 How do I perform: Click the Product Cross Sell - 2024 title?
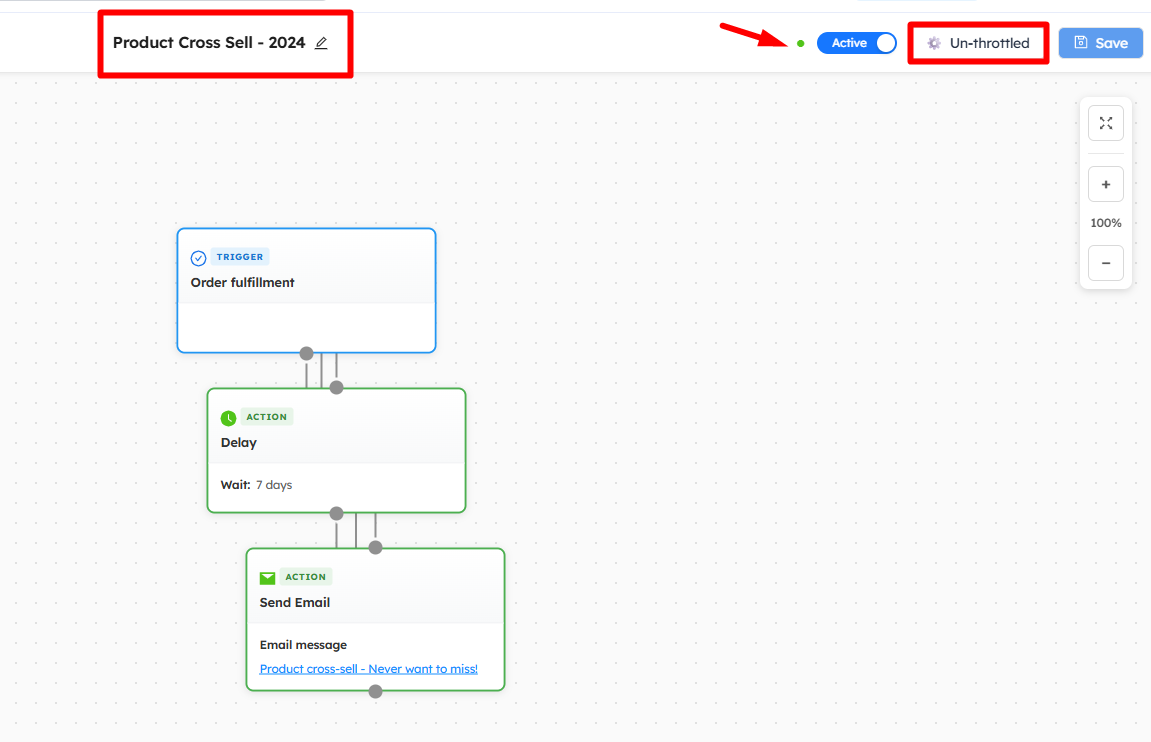pos(208,43)
